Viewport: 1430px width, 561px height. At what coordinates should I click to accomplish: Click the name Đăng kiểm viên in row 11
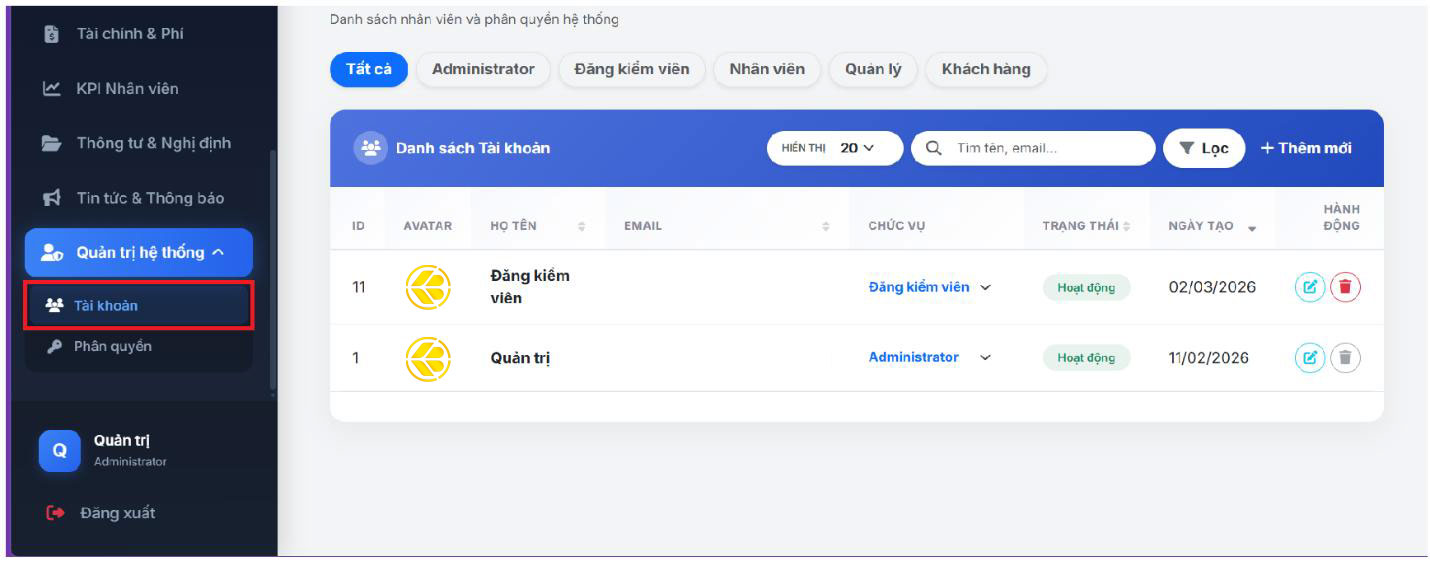530,287
